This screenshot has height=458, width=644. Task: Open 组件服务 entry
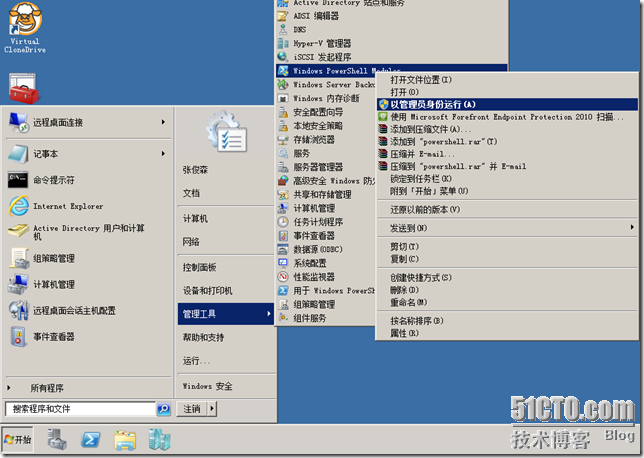point(310,318)
